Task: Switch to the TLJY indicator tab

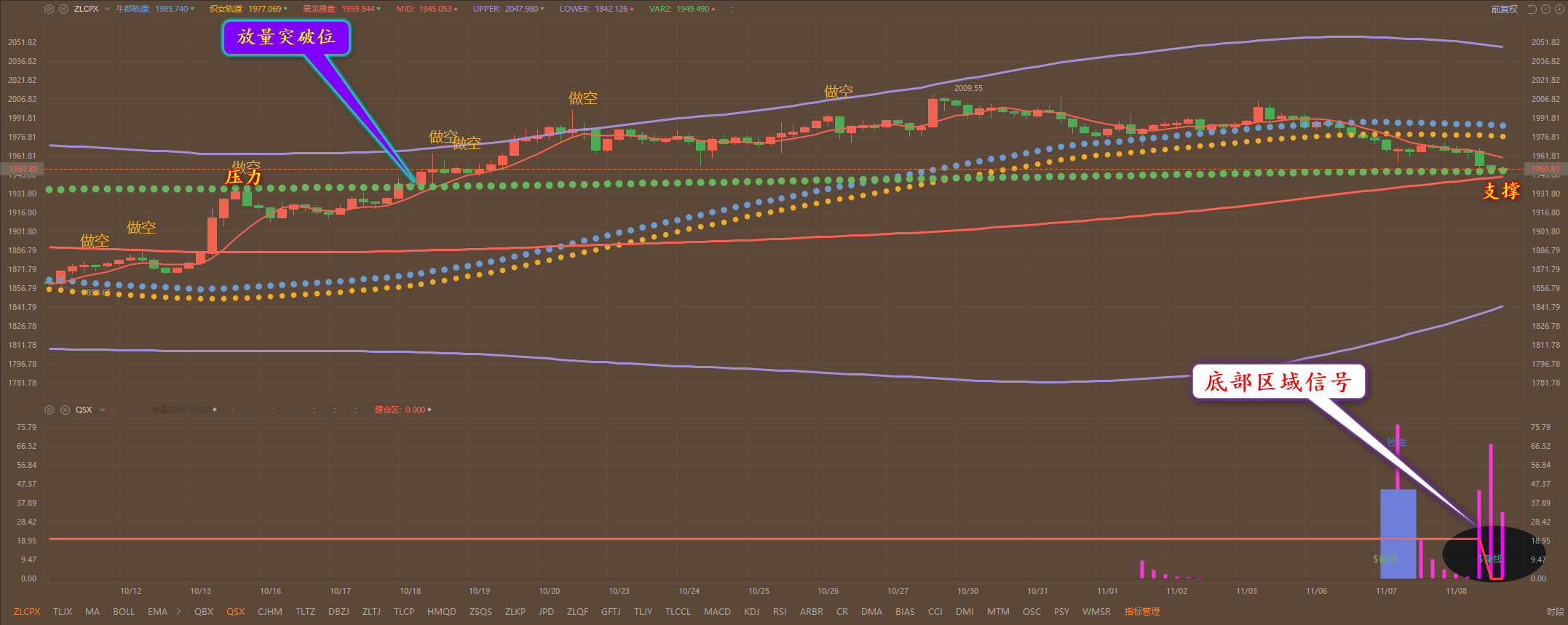Action: [x=644, y=612]
